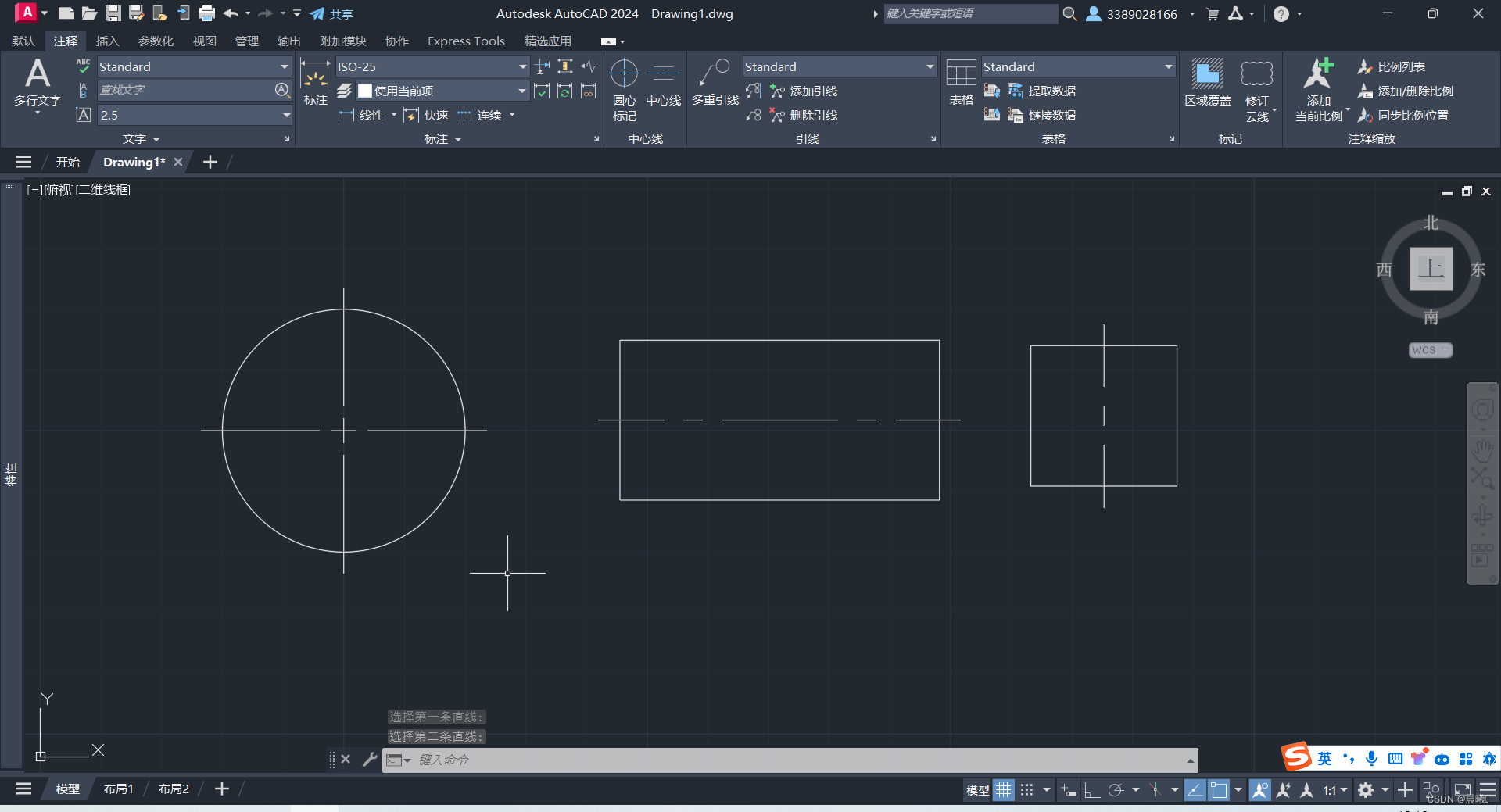
Task: Switch to the 参数化 ribbon tab
Action: pos(156,41)
